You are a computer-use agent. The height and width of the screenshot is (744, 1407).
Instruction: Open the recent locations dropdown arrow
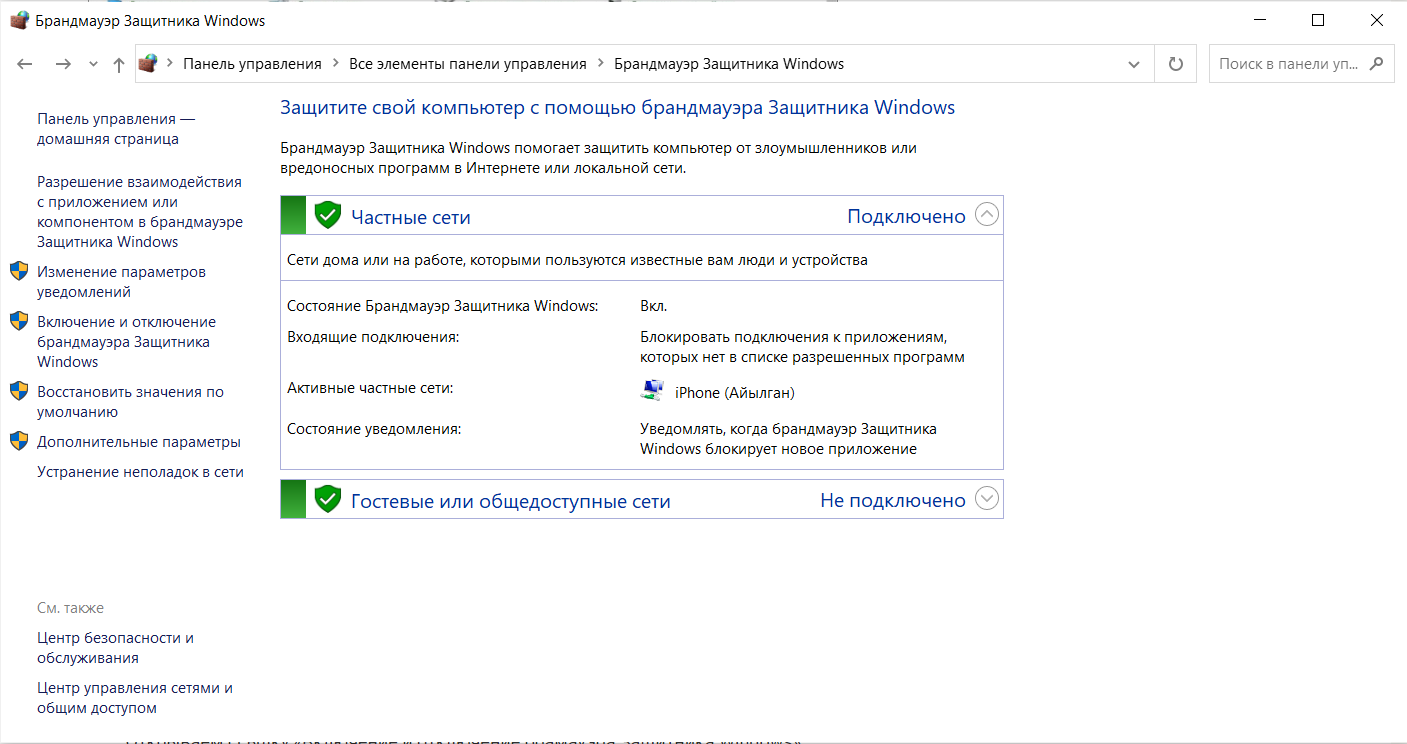point(93,64)
